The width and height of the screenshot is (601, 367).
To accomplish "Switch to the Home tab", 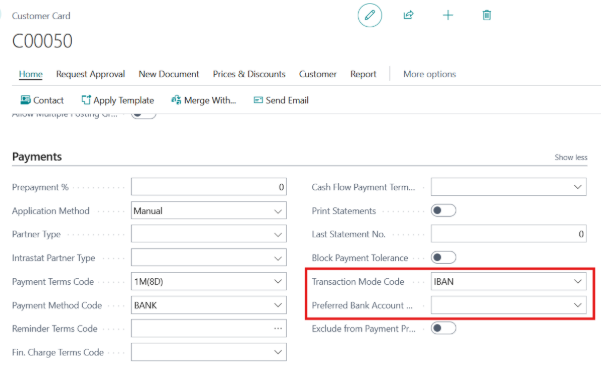I will point(31,74).
